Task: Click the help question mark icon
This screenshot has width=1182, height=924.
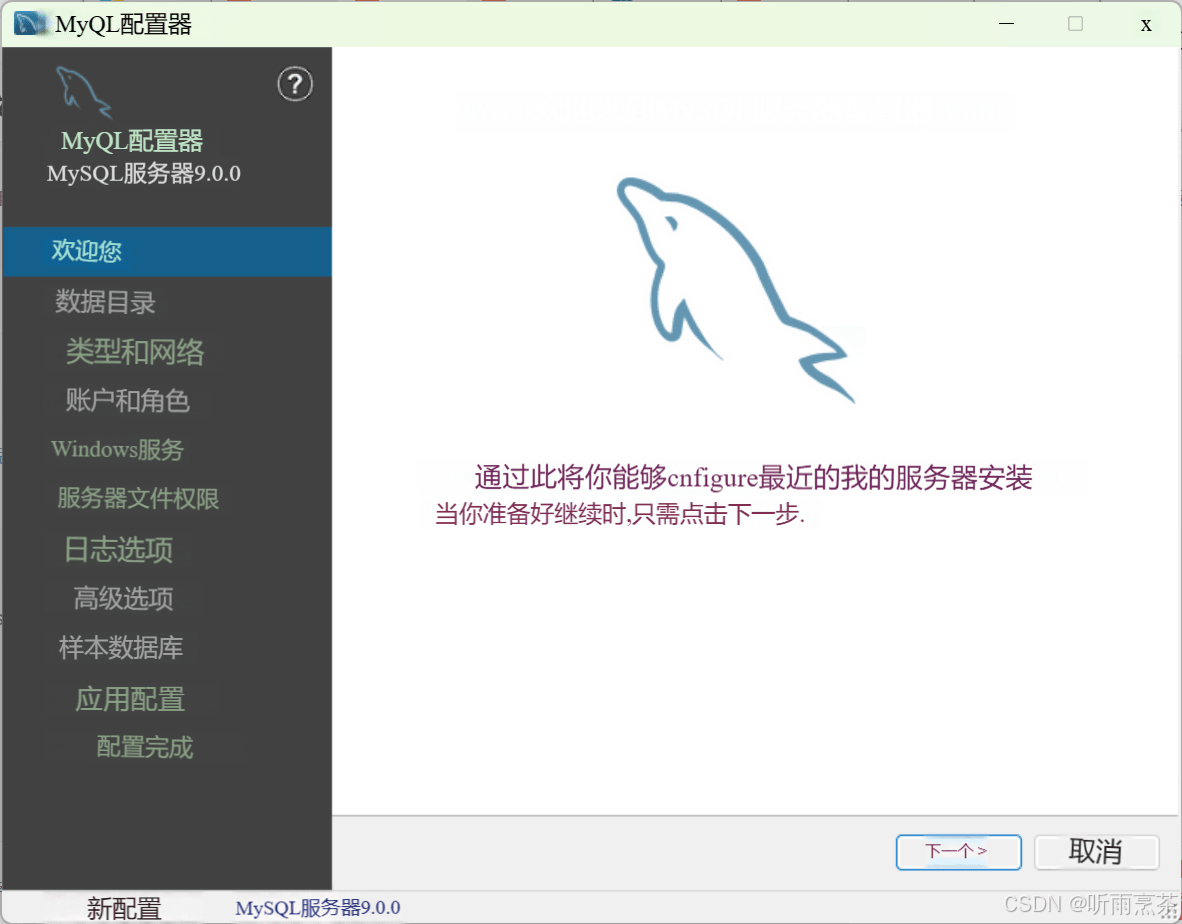Action: 295,84
